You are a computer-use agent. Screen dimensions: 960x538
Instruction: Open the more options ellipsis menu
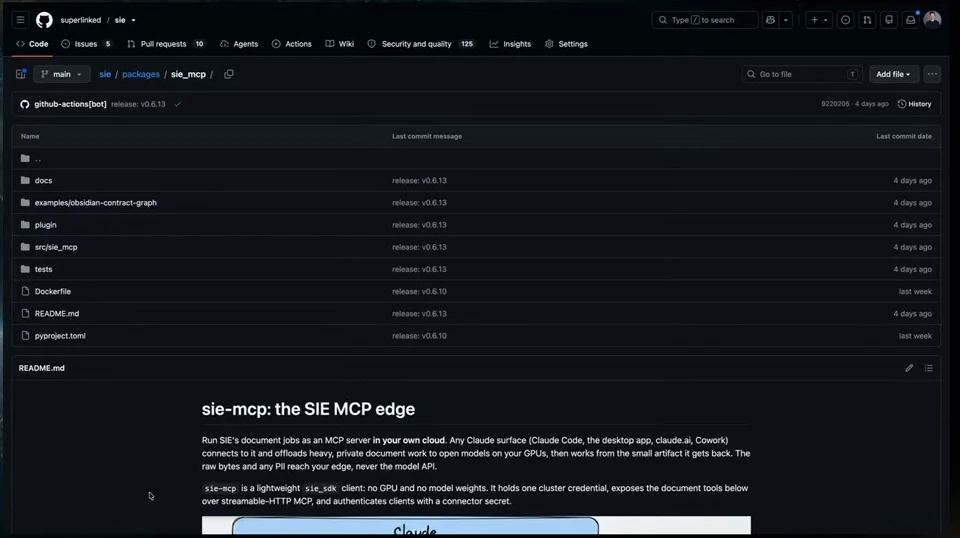(932, 74)
